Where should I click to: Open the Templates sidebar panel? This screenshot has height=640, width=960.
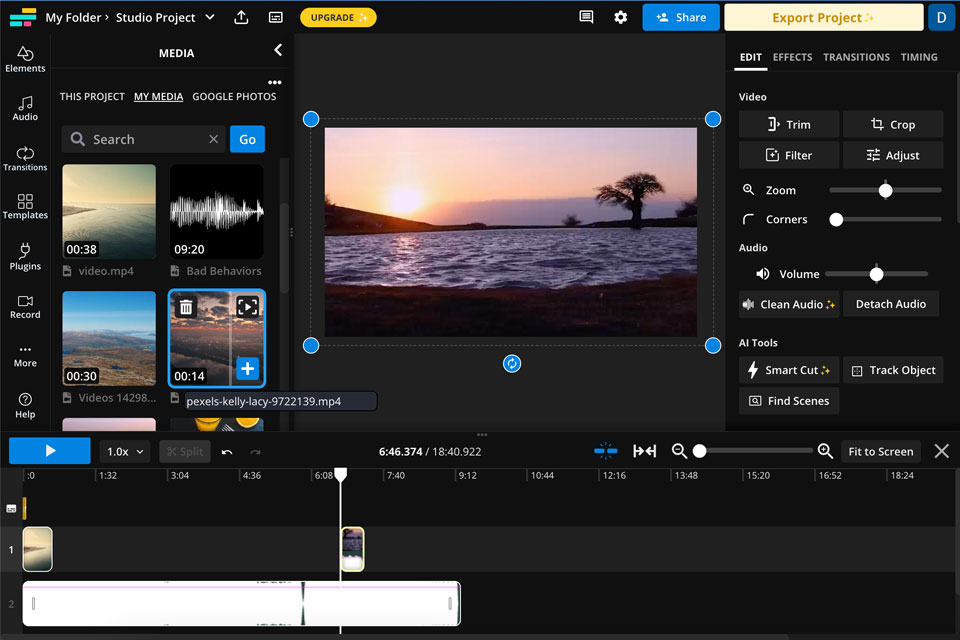25,206
